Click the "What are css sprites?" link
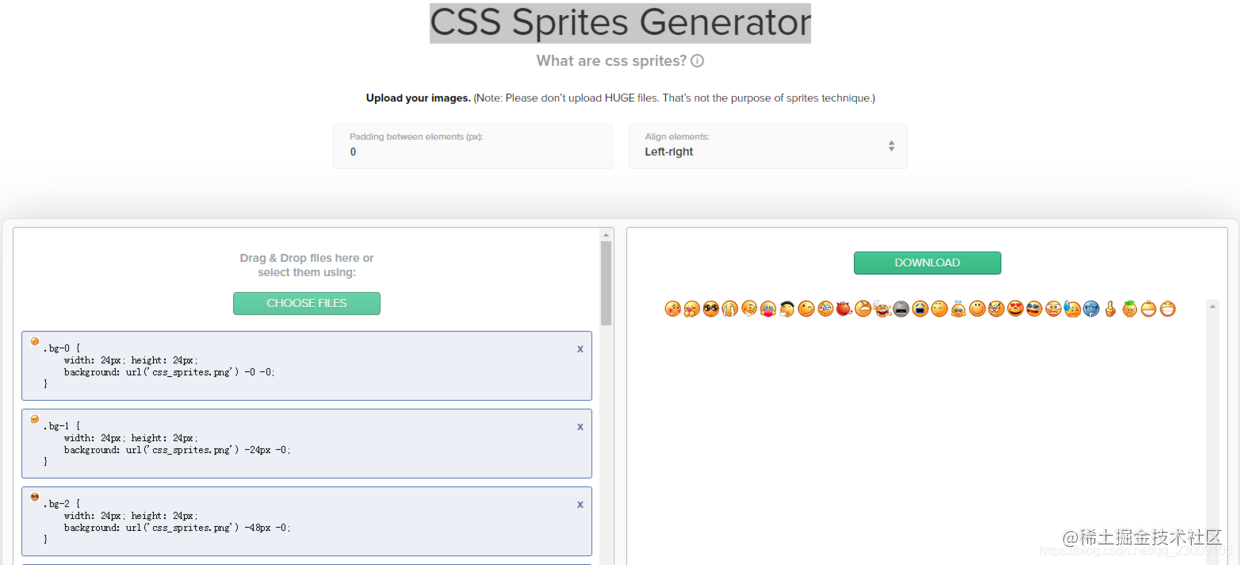The height and width of the screenshot is (565, 1240). pyautogui.click(x=611, y=61)
